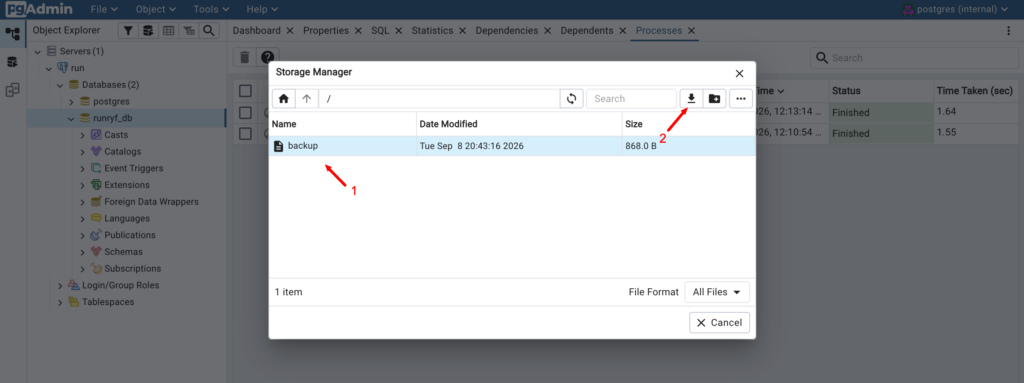Tick the select-all processes header checkbox
The width and height of the screenshot is (1024, 383).
245,91
